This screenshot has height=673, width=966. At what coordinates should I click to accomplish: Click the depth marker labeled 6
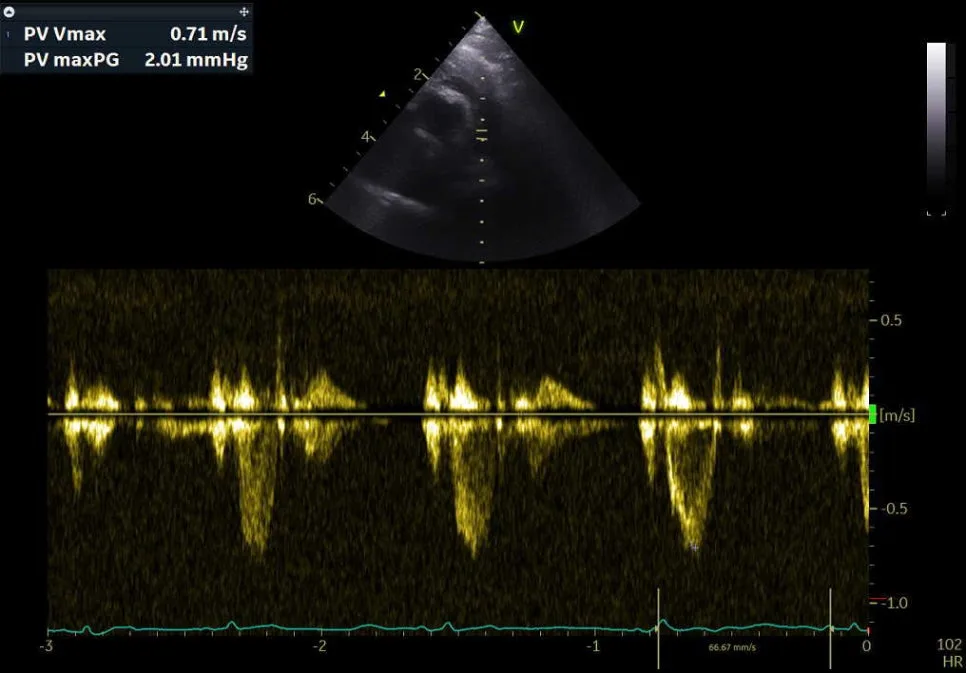pos(312,199)
